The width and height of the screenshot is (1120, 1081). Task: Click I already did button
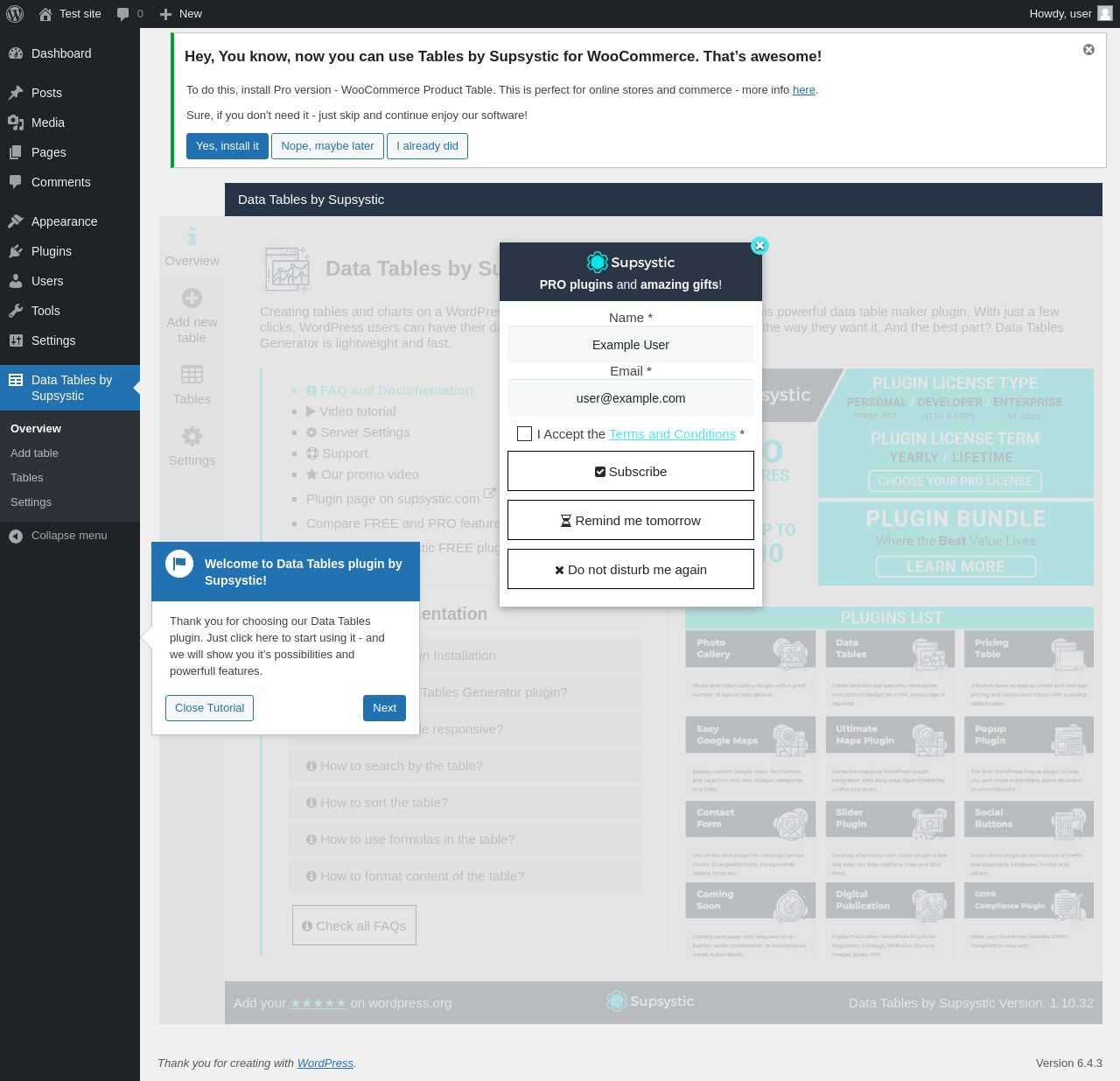tap(427, 146)
